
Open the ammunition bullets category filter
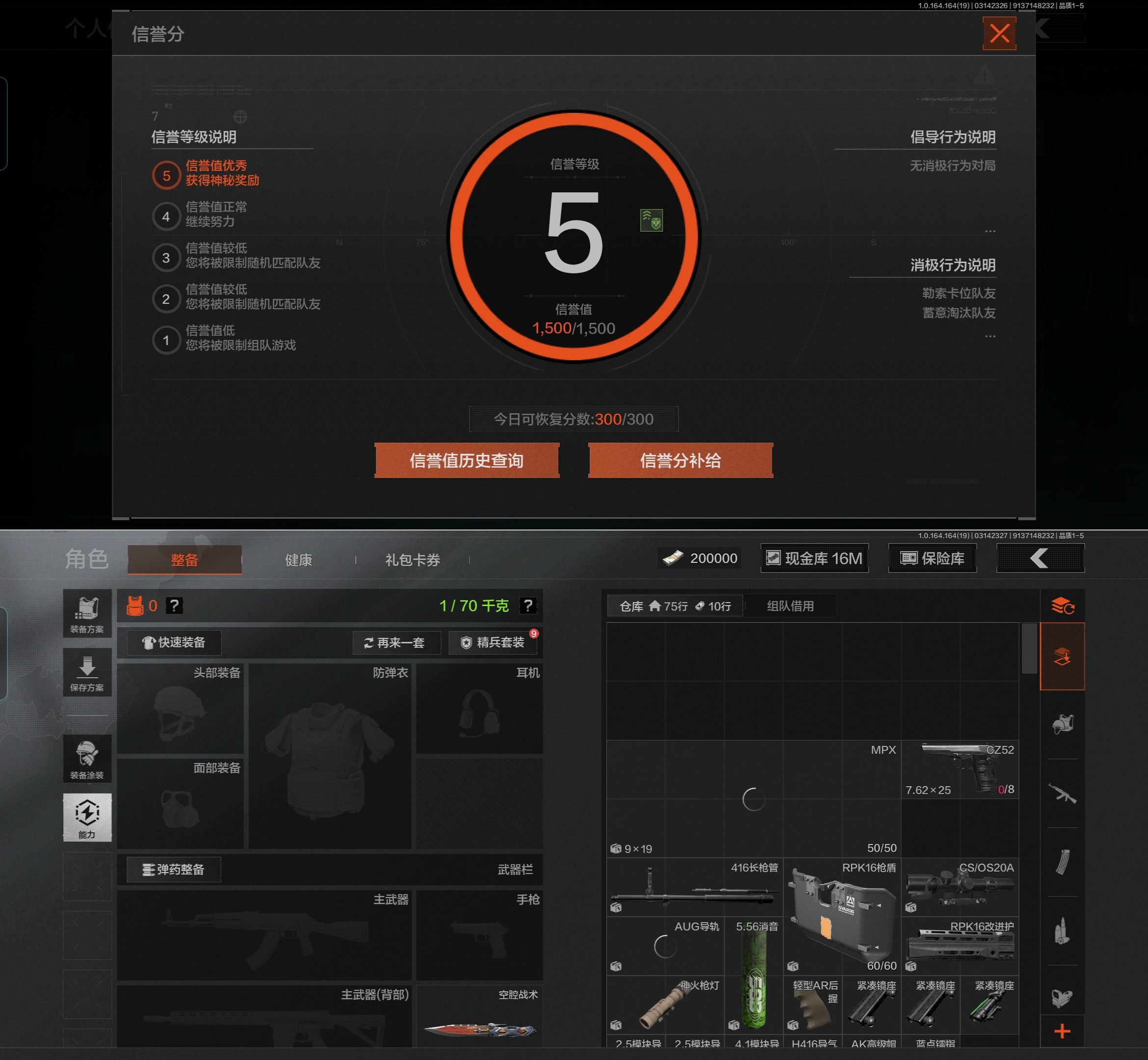pos(1062,930)
